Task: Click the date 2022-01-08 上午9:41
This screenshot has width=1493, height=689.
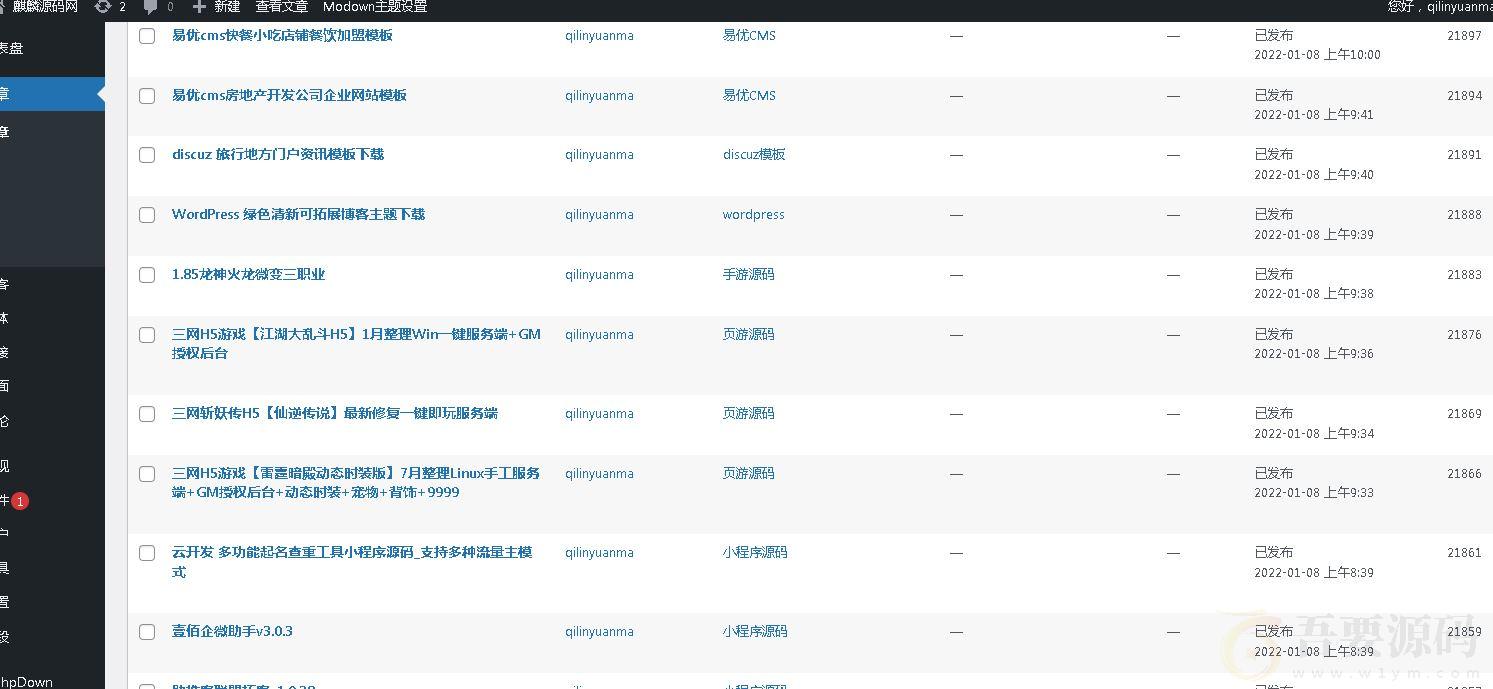Action: [1314, 115]
